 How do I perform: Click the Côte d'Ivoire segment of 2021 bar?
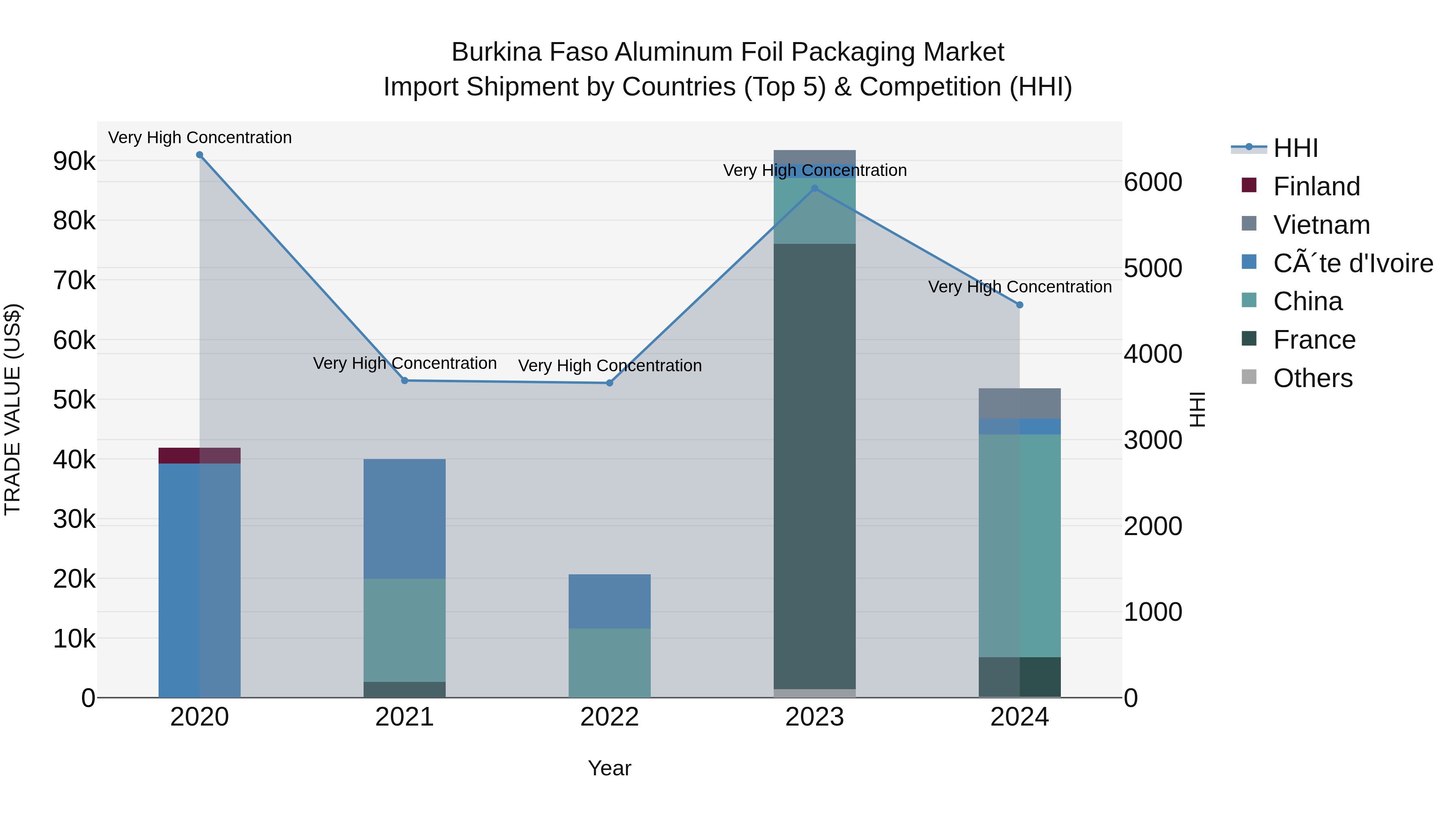click(x=405, y=519)
